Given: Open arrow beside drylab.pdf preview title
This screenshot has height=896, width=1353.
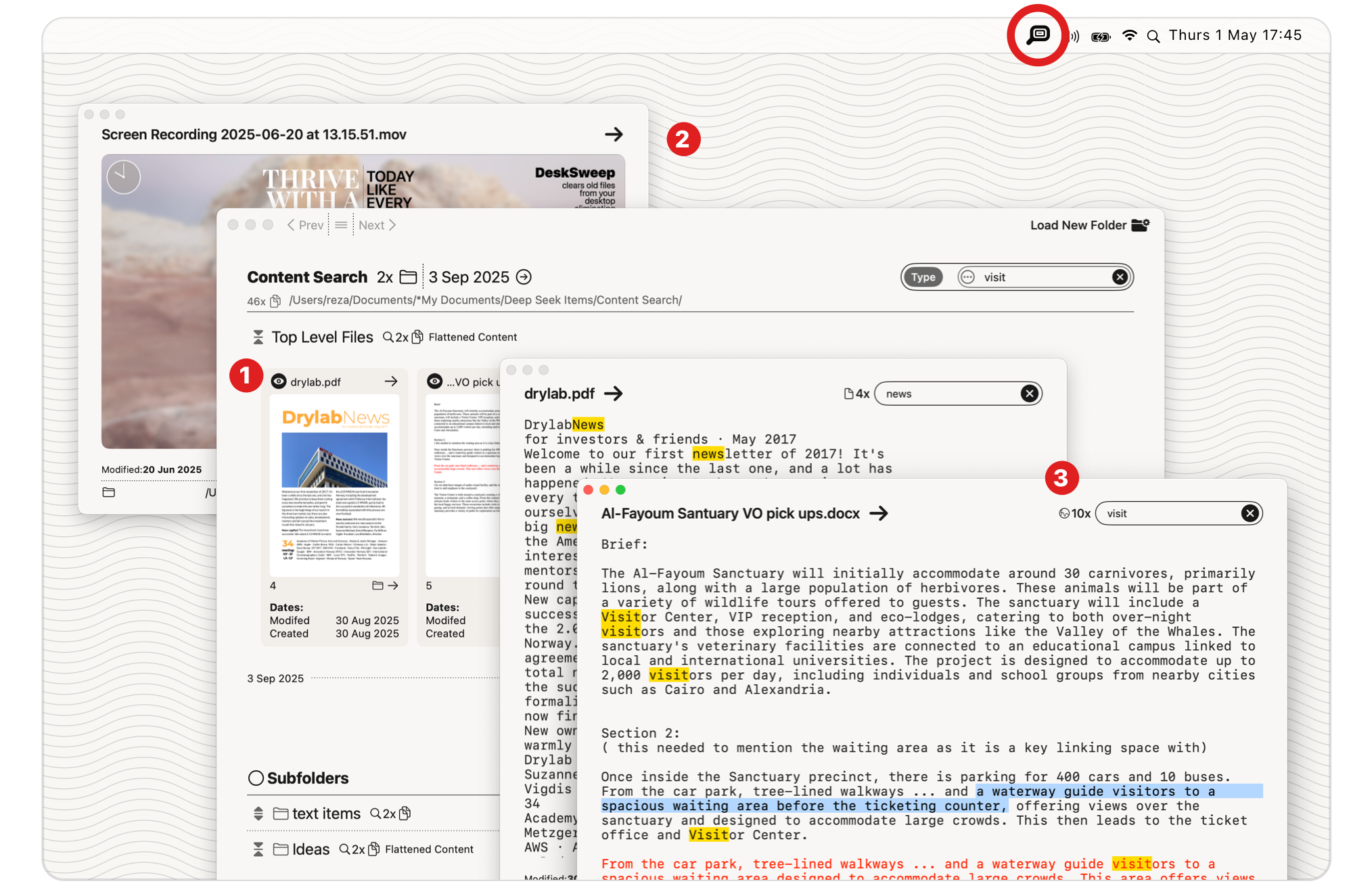Looking at the screenshot, I should pos(614,394).
